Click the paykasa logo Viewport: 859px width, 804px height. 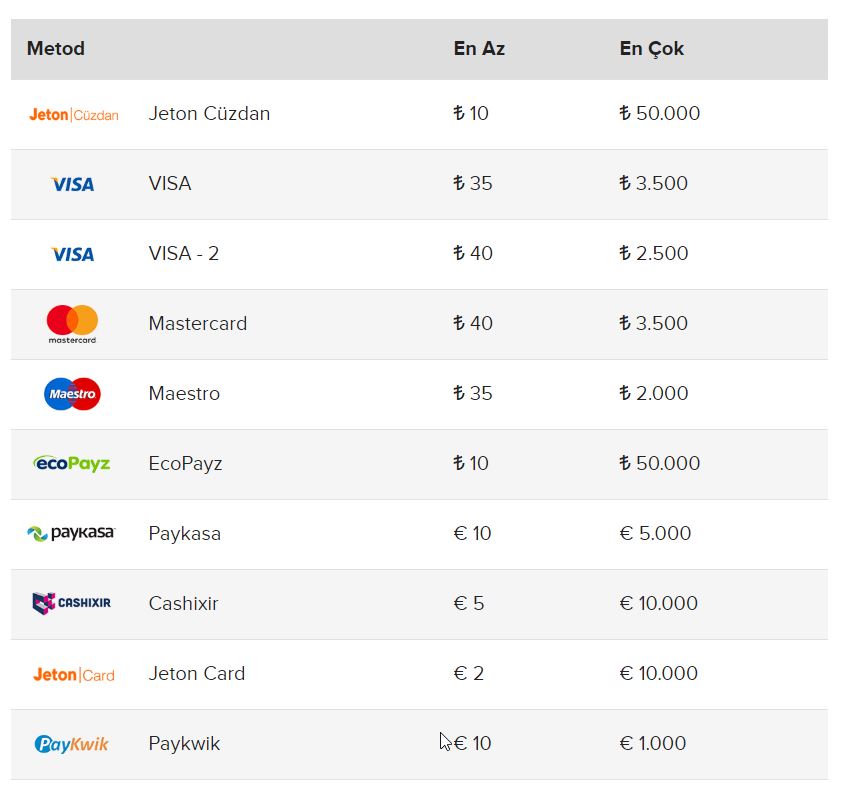click(x=71, y=533)
